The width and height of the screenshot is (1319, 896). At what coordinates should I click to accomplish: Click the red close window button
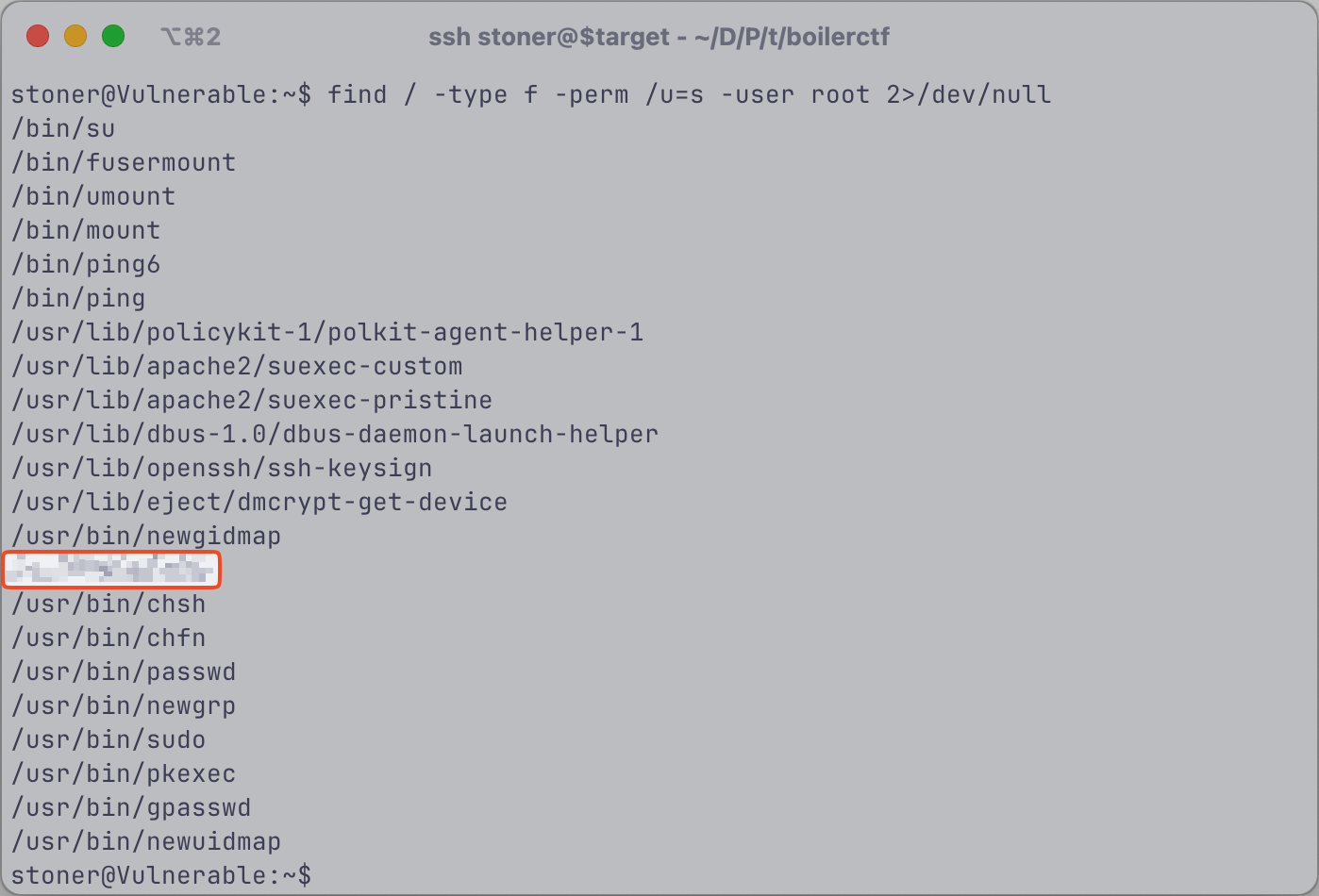38,37
